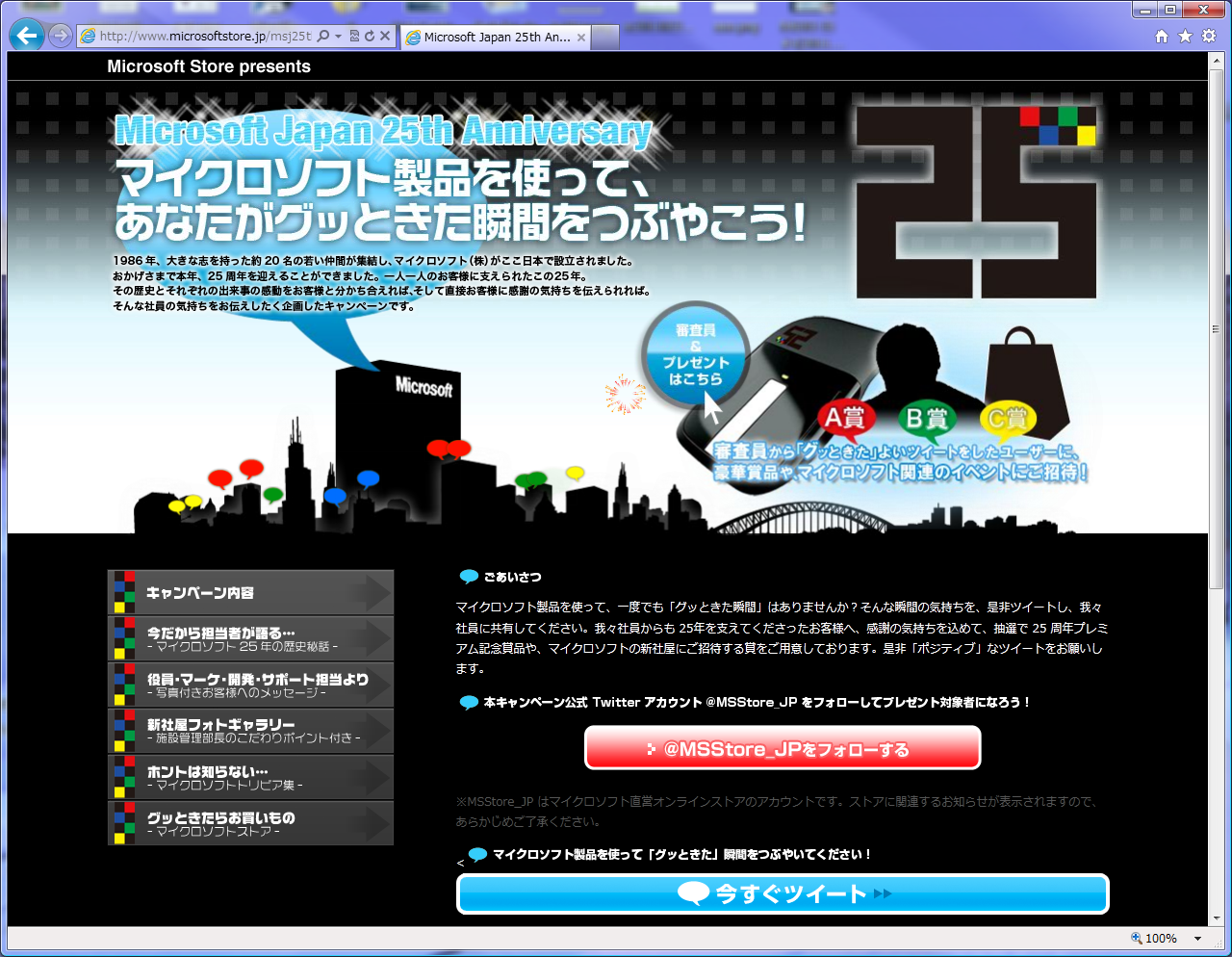The image size is (1232, 957).
Task: Open the Tools gear icon
Action: [1209, 36]
